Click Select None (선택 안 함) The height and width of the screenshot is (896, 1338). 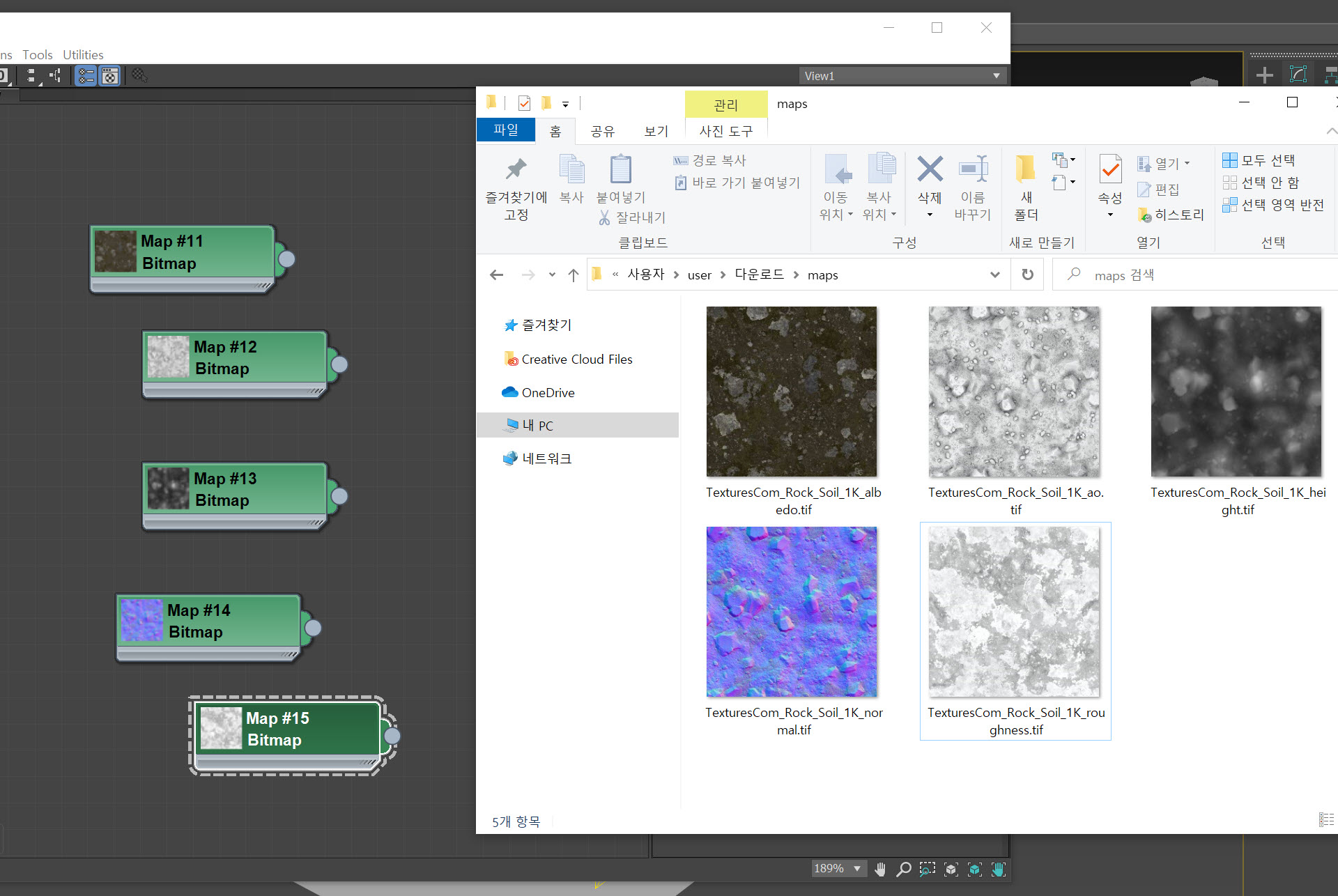point(1261,183)
